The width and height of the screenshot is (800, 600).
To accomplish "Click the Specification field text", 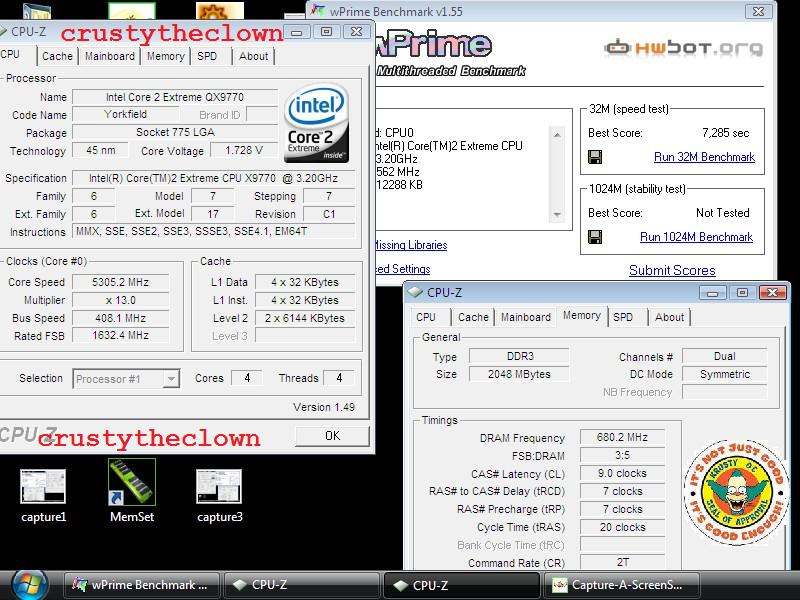I will [213, 178].
